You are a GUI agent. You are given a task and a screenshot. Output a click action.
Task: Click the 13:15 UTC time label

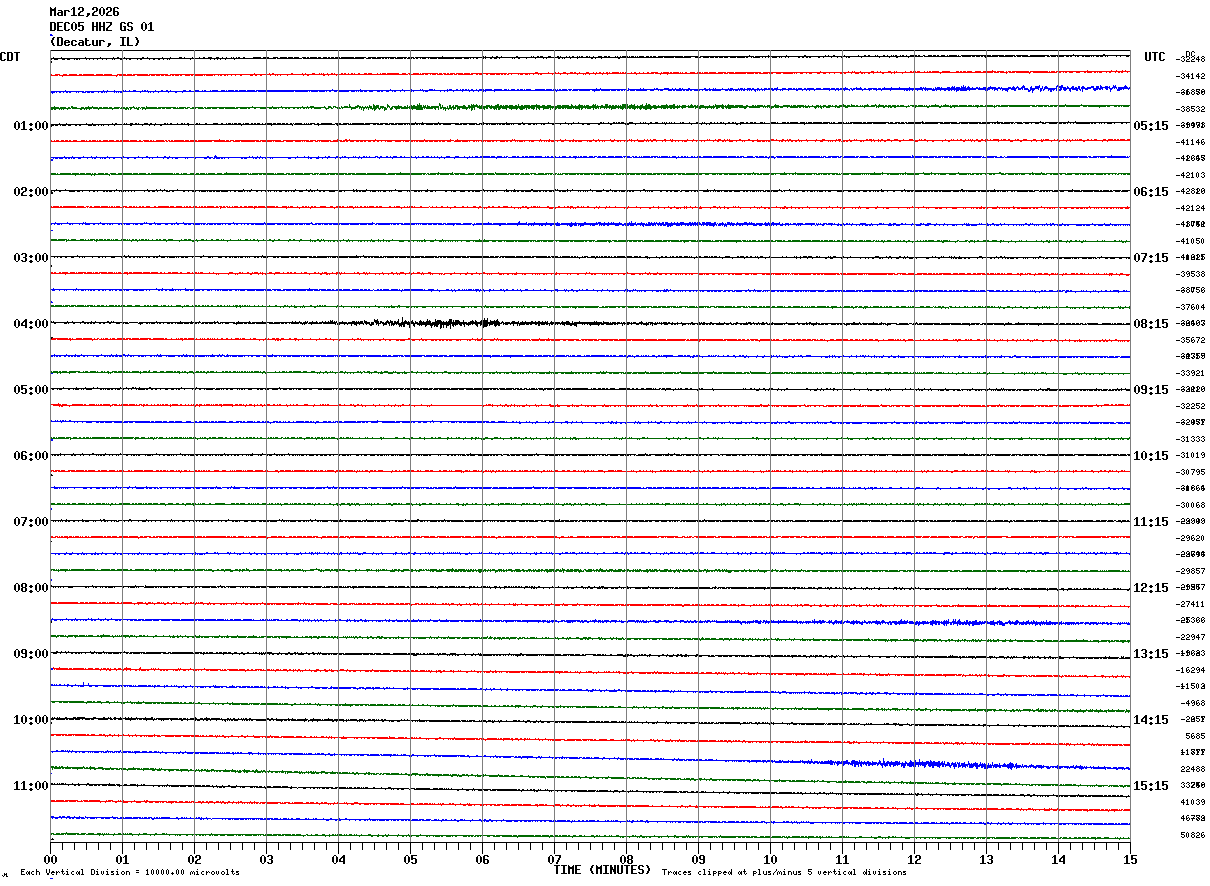1151,654
